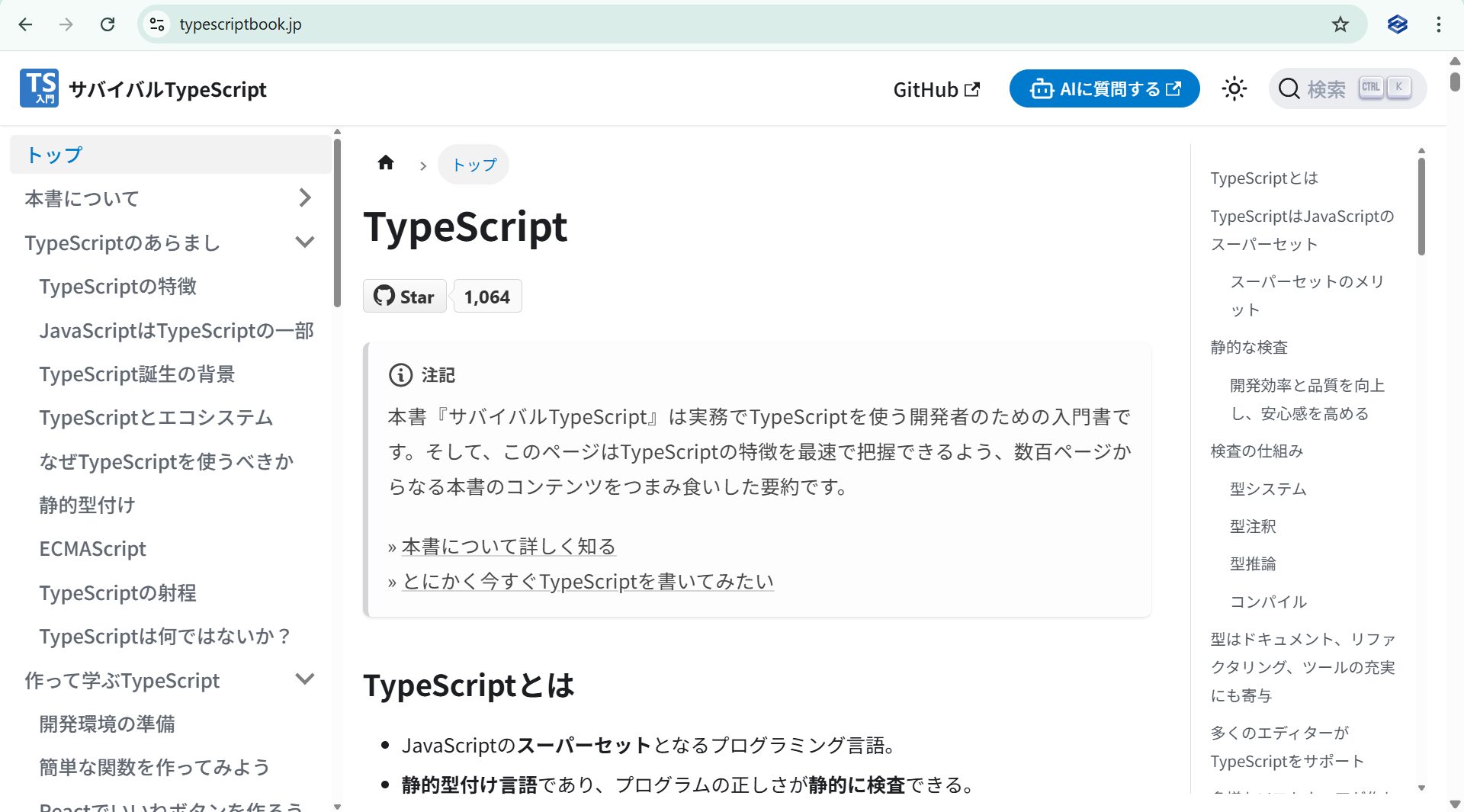Open Chrome three-dot menu
The width and height of the screenshot is (1464, 812).
1438,24
